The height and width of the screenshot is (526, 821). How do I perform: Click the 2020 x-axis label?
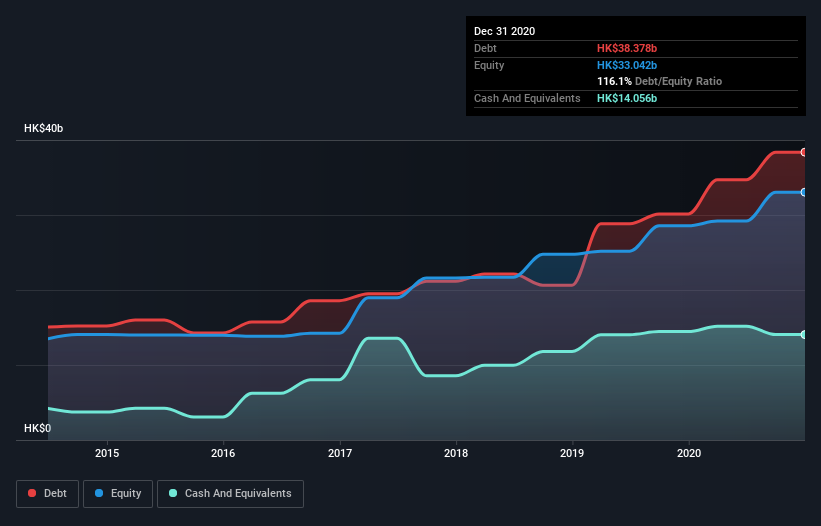pos(689,453)
